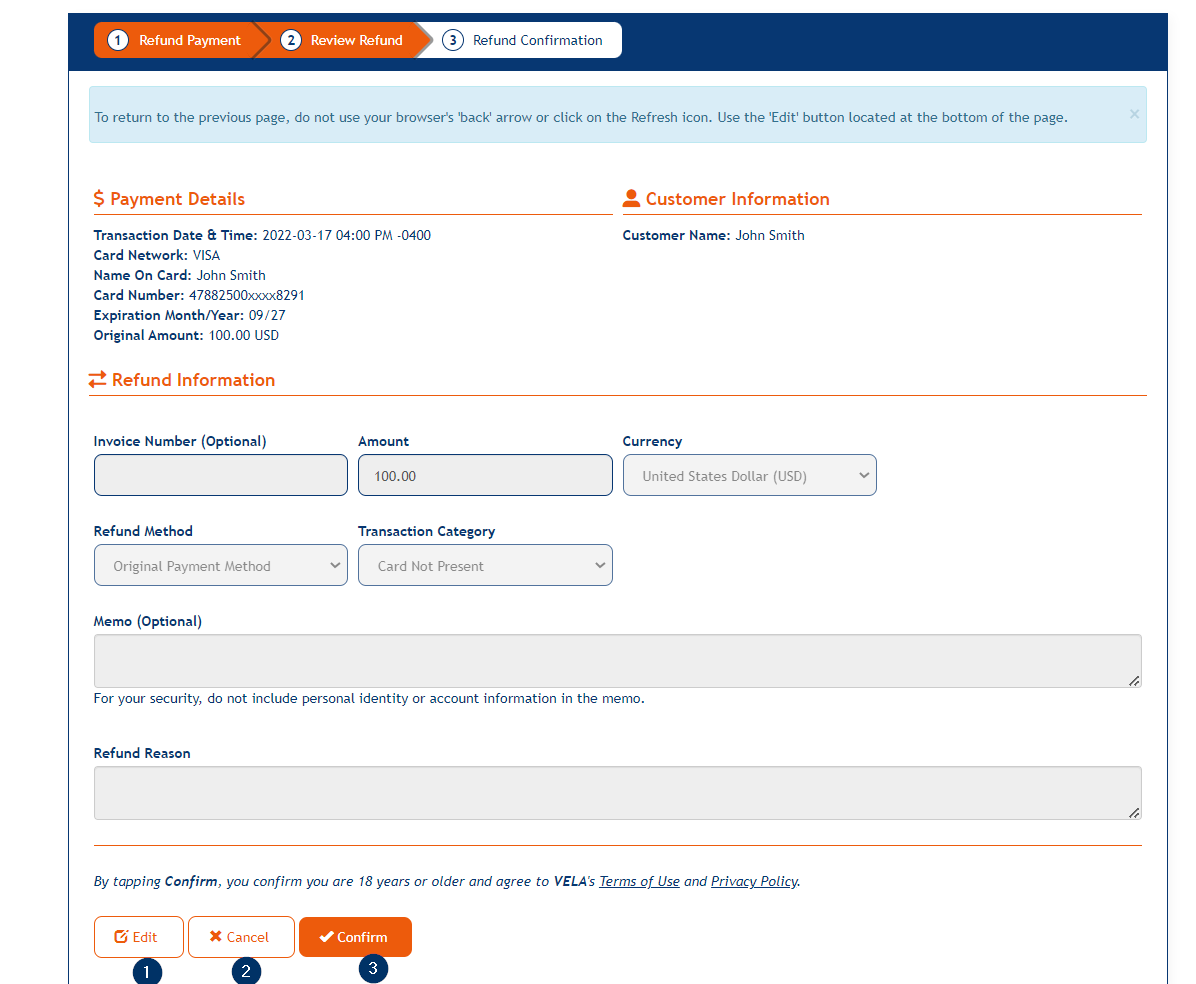Click inside the Refund Reason text area

point(617,793)
